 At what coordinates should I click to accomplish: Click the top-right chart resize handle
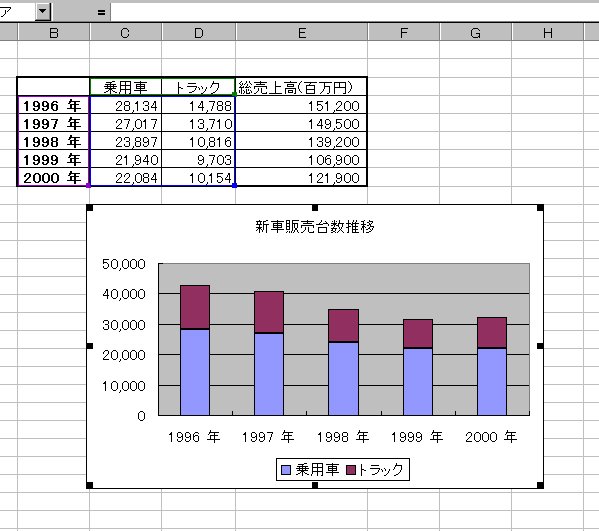pos(540,208)
